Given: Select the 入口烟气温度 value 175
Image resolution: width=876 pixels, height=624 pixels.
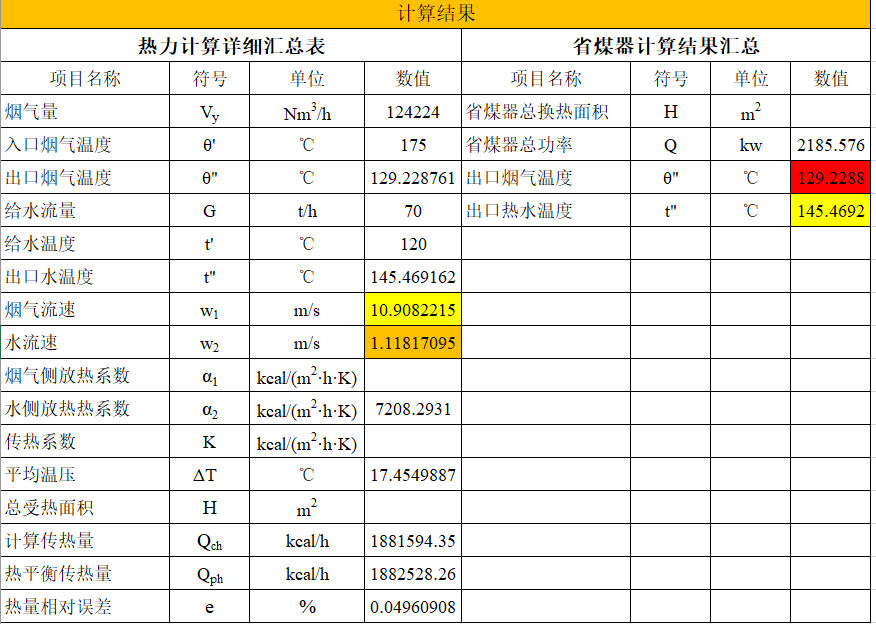Looking at the screenshot, I should coord(413,145).
